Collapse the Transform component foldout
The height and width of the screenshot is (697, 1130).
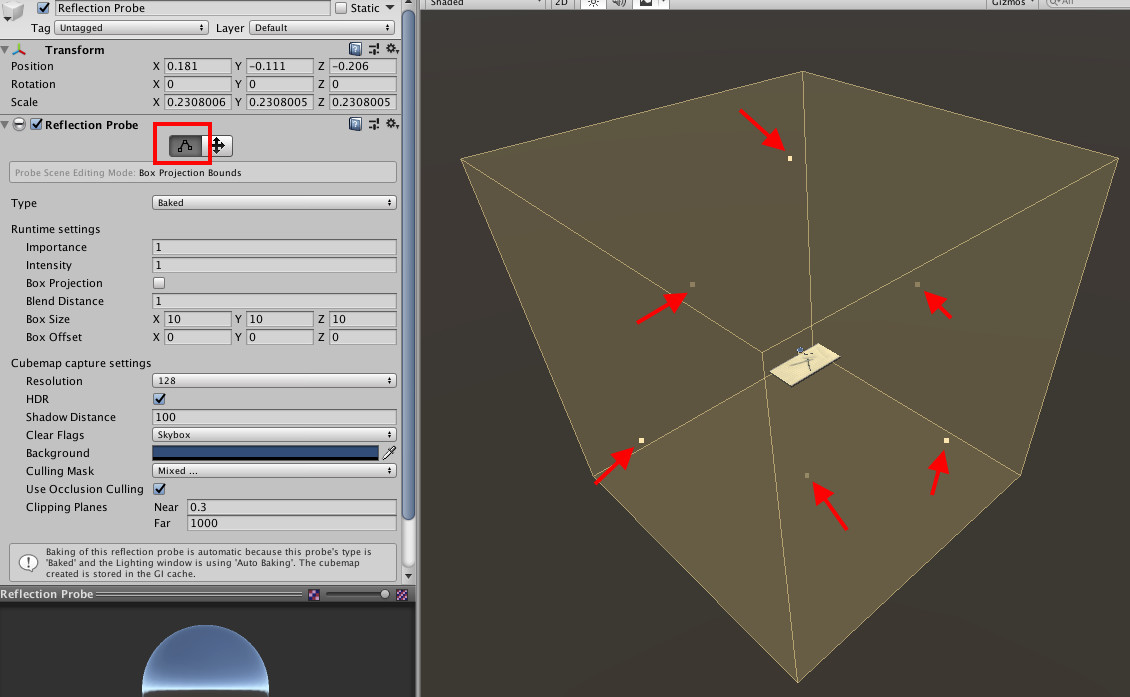pyautogui.click(x=5, y=50)
